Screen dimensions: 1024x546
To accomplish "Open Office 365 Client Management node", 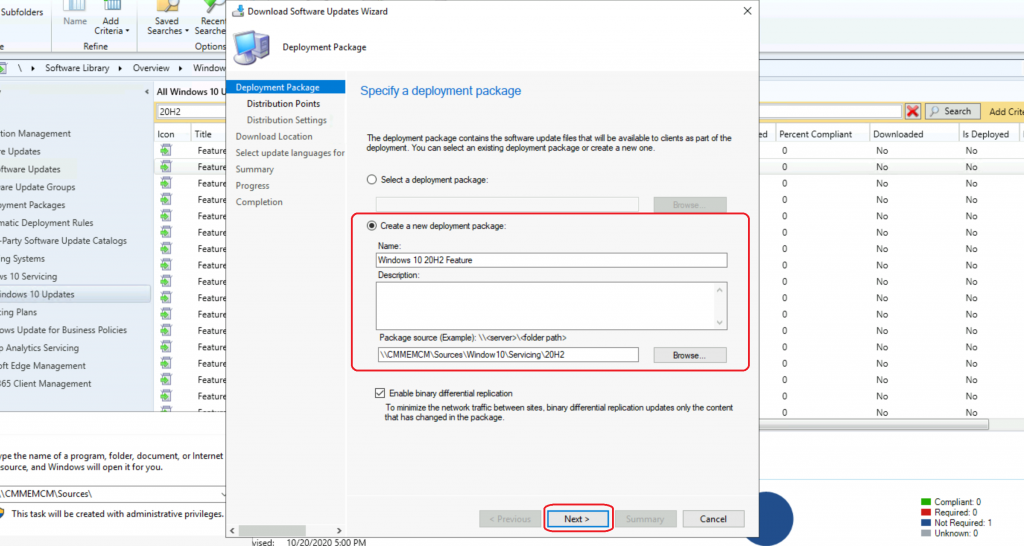I will click(x=46, y=383).
